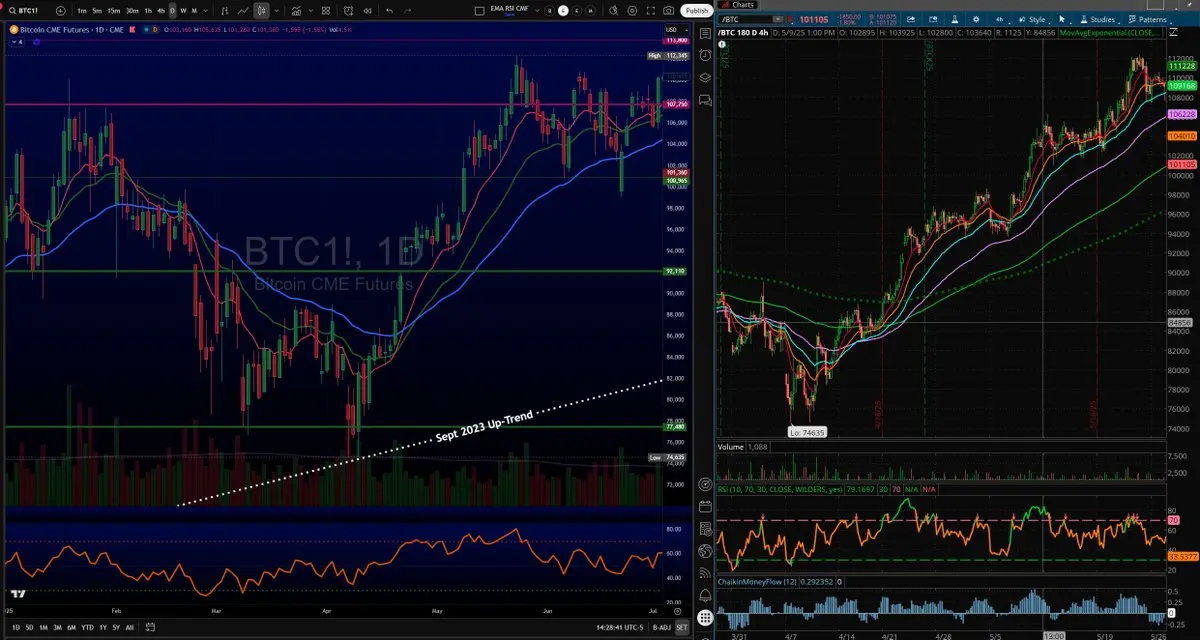This screenshot has width=1200, height=640.
Task: Expand the /BTC symbol dropdown arrow
Action: tap(777, 19)
